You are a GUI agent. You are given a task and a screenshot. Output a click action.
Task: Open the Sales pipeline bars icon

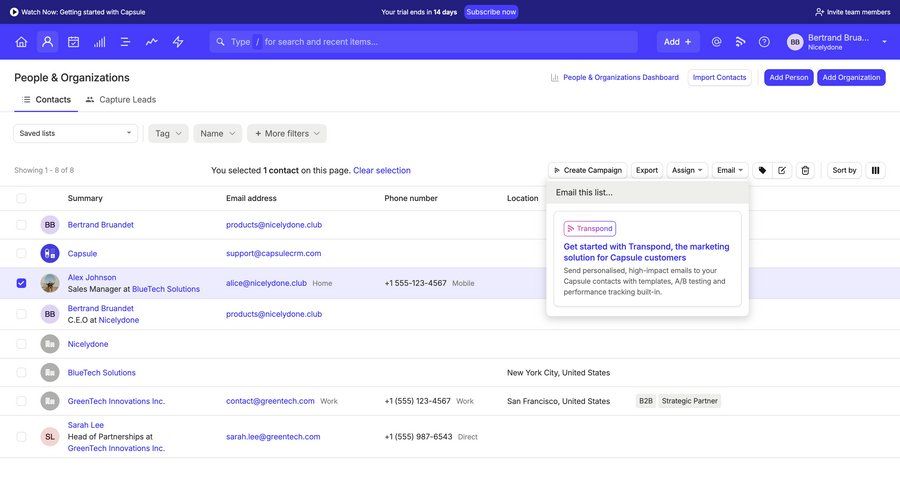tap(99, 42)
